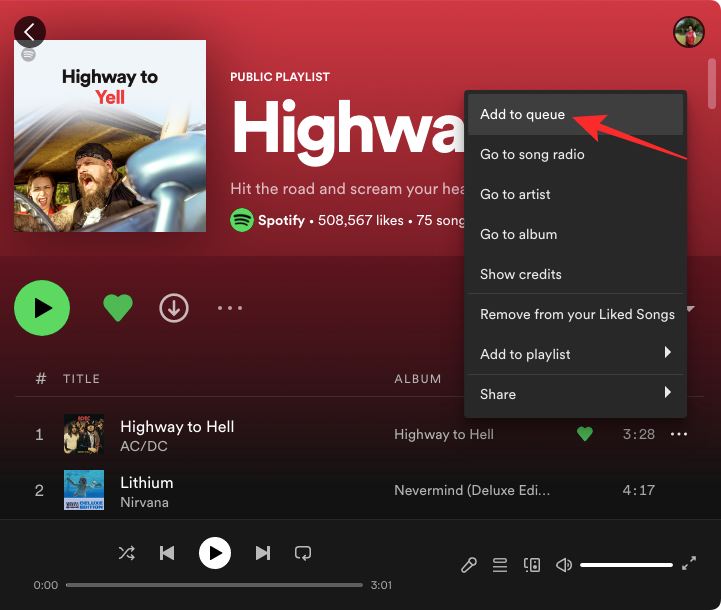Viewport: 721px width, 610px height.
Task: Click the Highway to Yell cover art
Action: tap(110, 136)
